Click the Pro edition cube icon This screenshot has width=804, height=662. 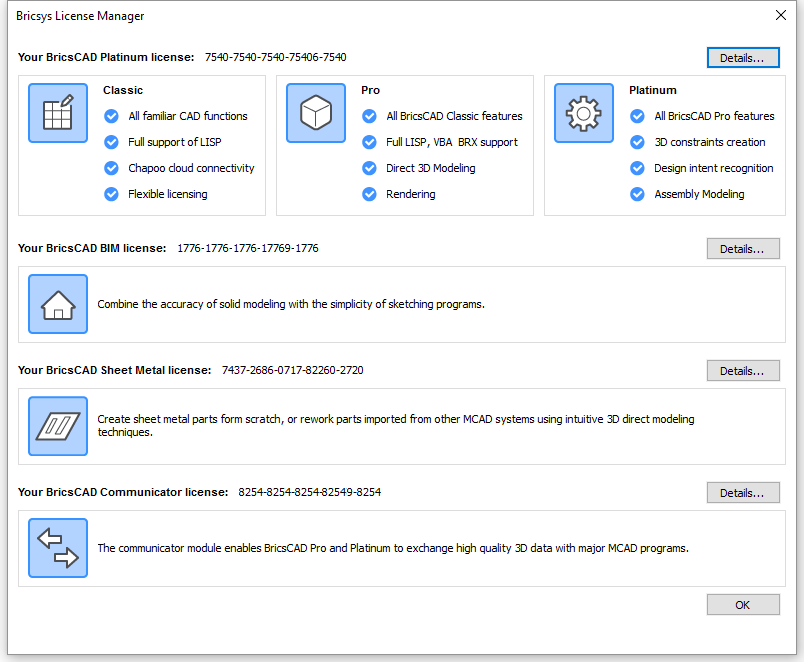[x=316, y=113]
